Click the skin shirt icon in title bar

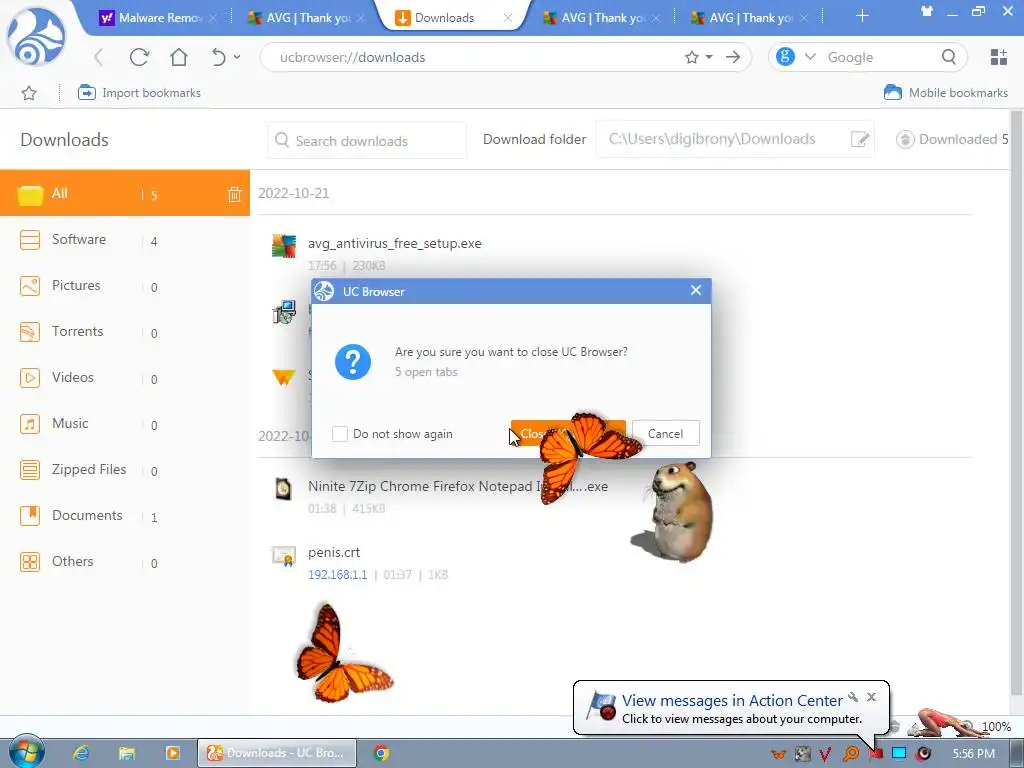pyautogui.click(x=926, y=11)
